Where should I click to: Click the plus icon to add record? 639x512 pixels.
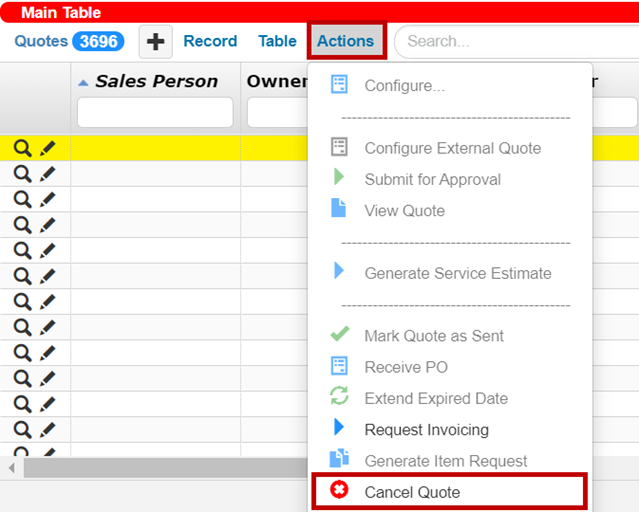coord(155,42)
